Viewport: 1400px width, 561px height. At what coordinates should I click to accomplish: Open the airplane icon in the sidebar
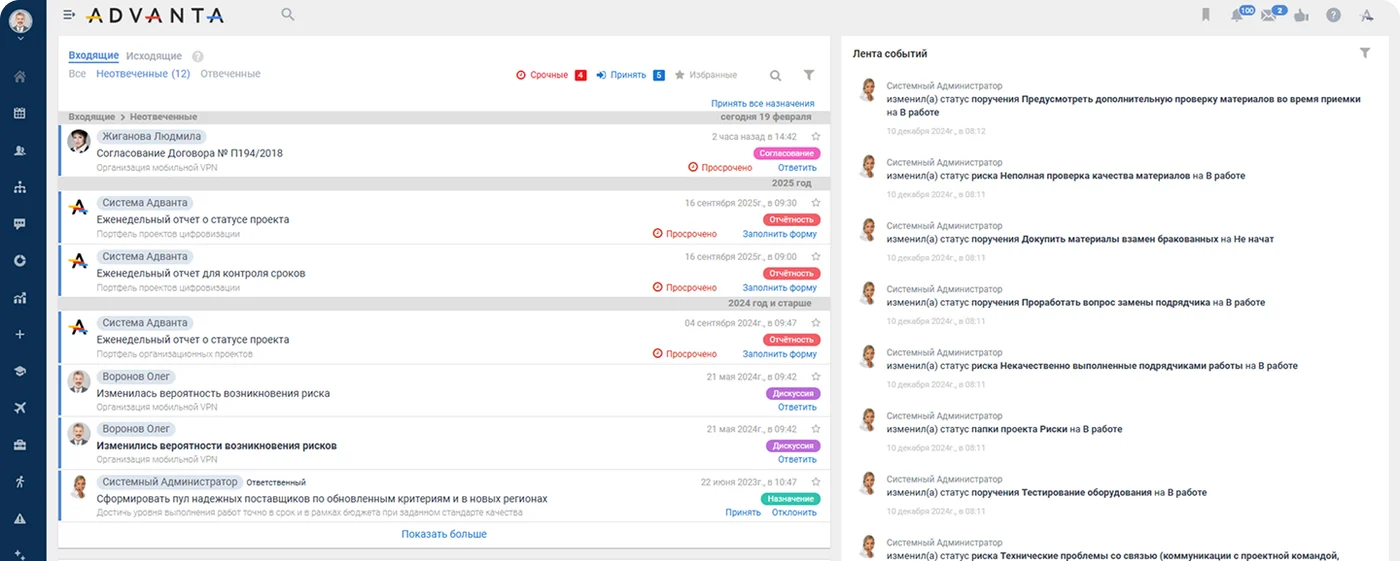pos(19,408)
